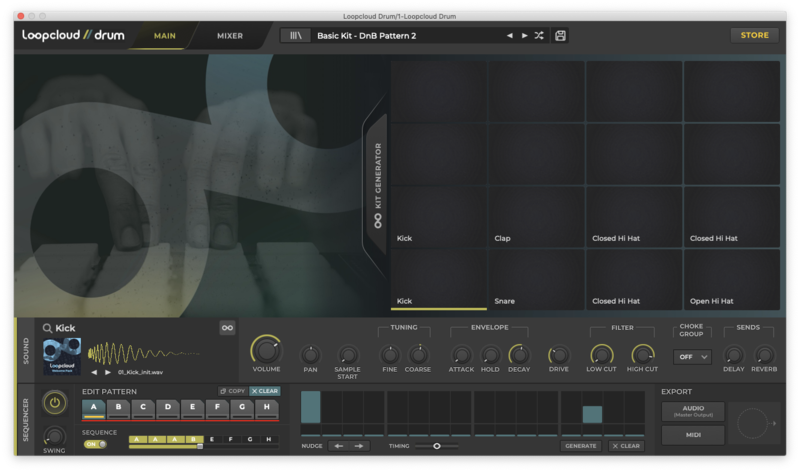
Task: Expand the Kit Generator side panel
Action: tap(378, 185)
